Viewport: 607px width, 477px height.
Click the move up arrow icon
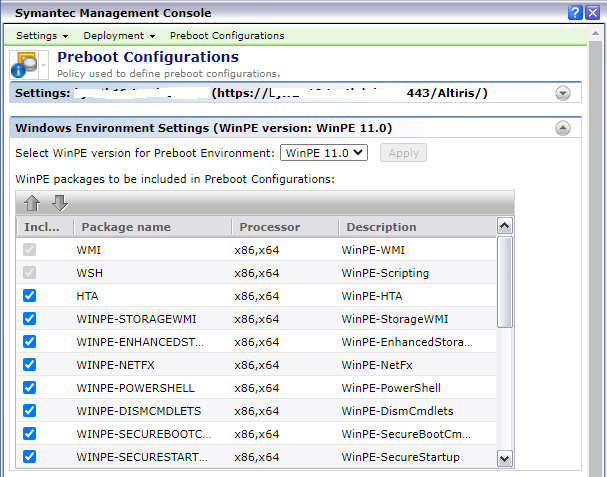32,203
